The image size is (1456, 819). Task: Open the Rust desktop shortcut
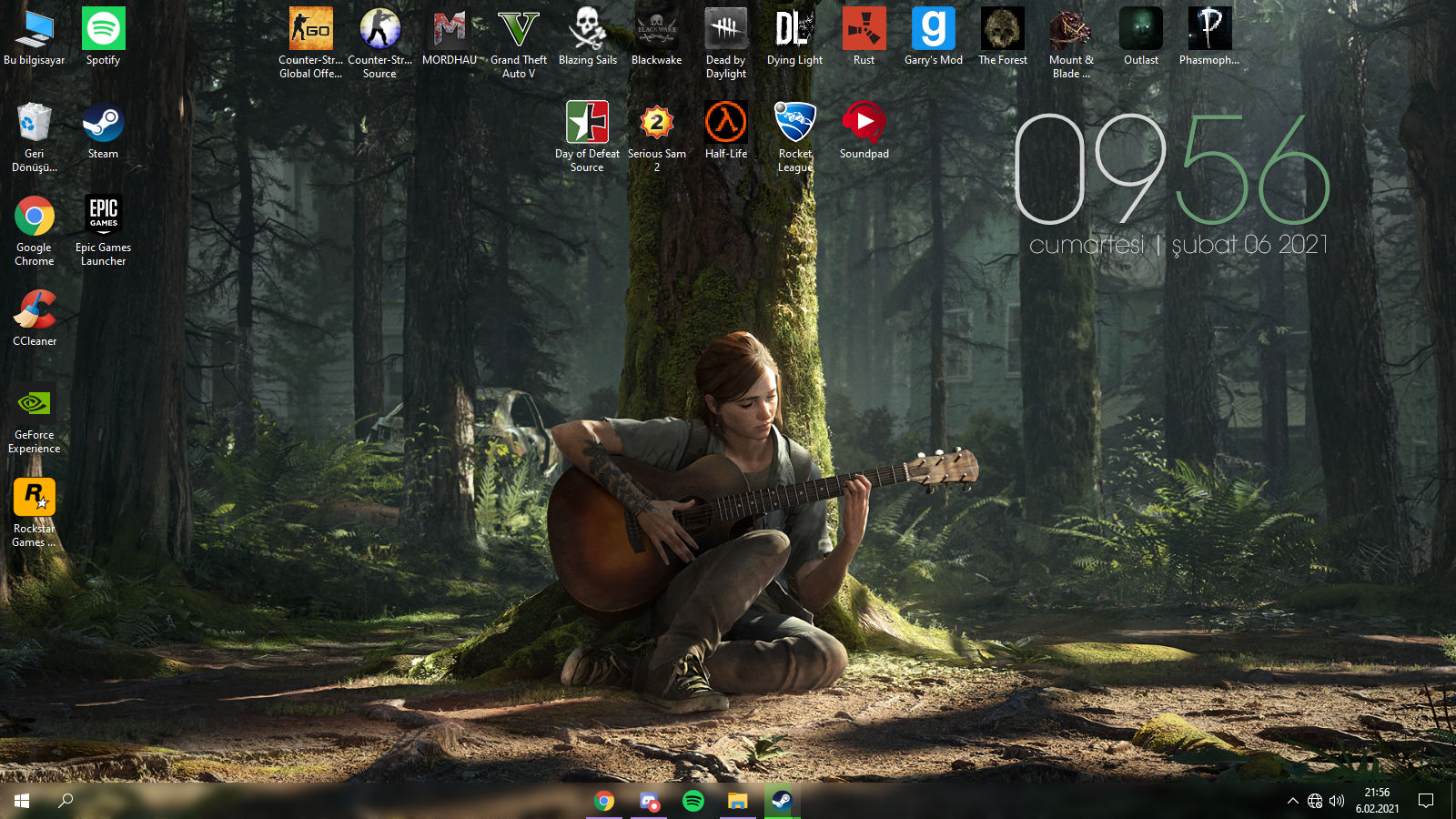[x=864, y=30]
